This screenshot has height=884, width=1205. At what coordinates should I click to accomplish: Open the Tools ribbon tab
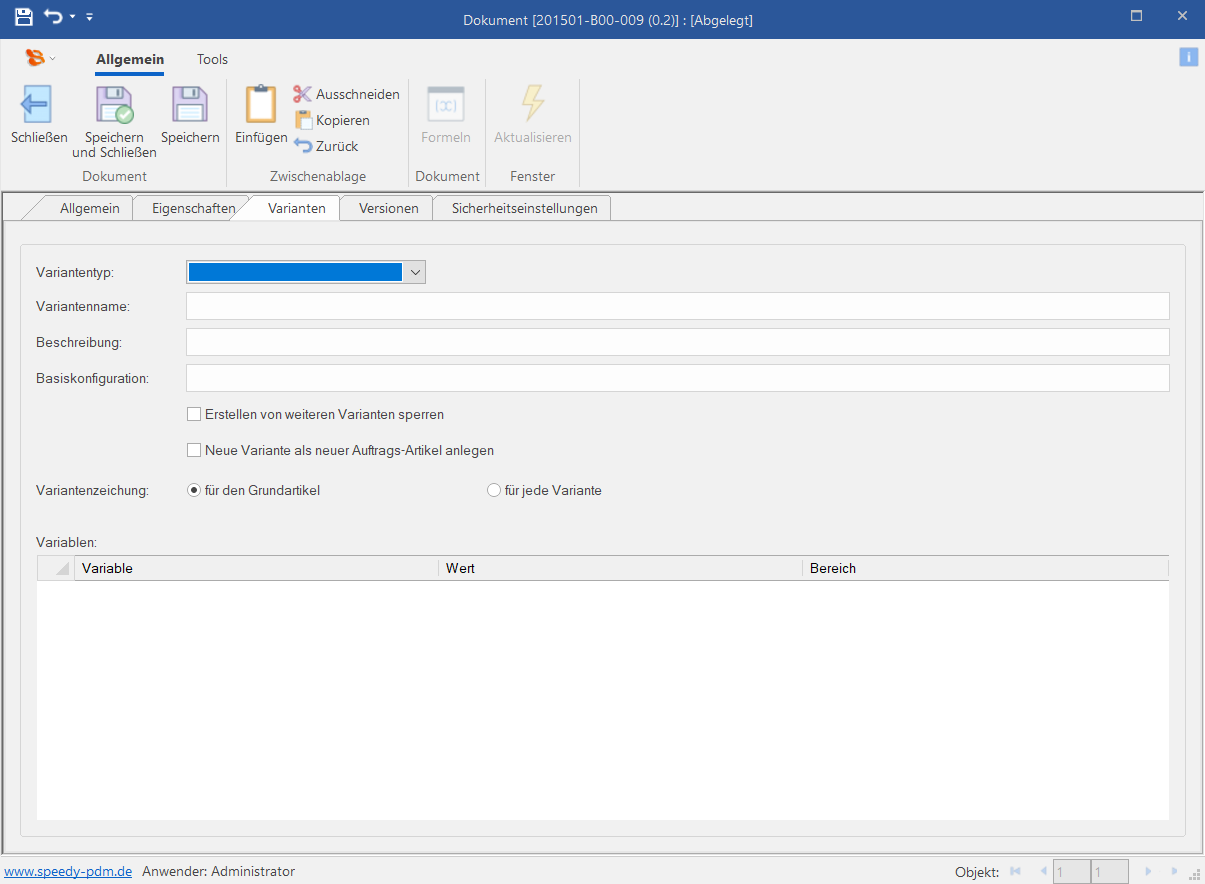click(212, 59)
